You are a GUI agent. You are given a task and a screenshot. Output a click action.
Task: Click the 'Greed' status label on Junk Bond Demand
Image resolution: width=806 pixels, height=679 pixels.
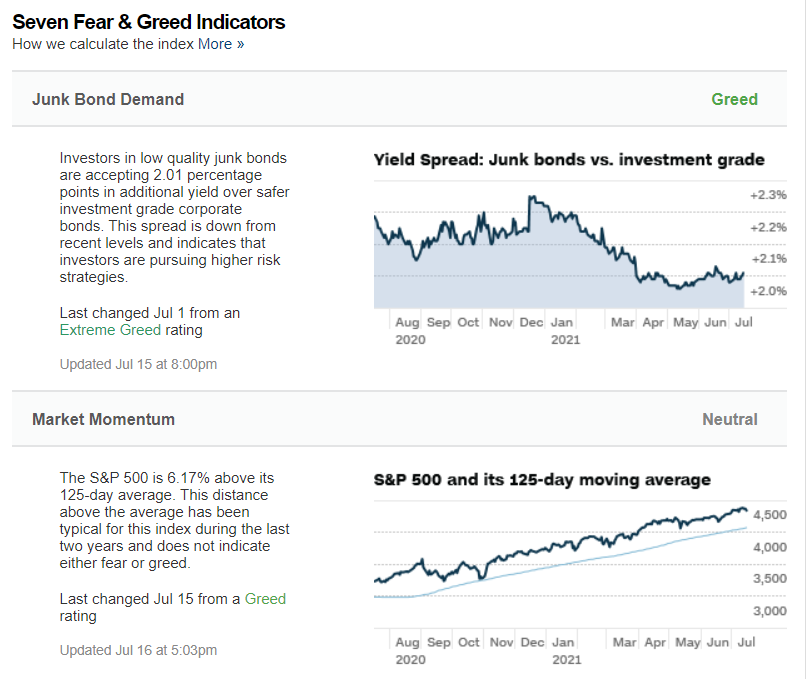[734, 99]
